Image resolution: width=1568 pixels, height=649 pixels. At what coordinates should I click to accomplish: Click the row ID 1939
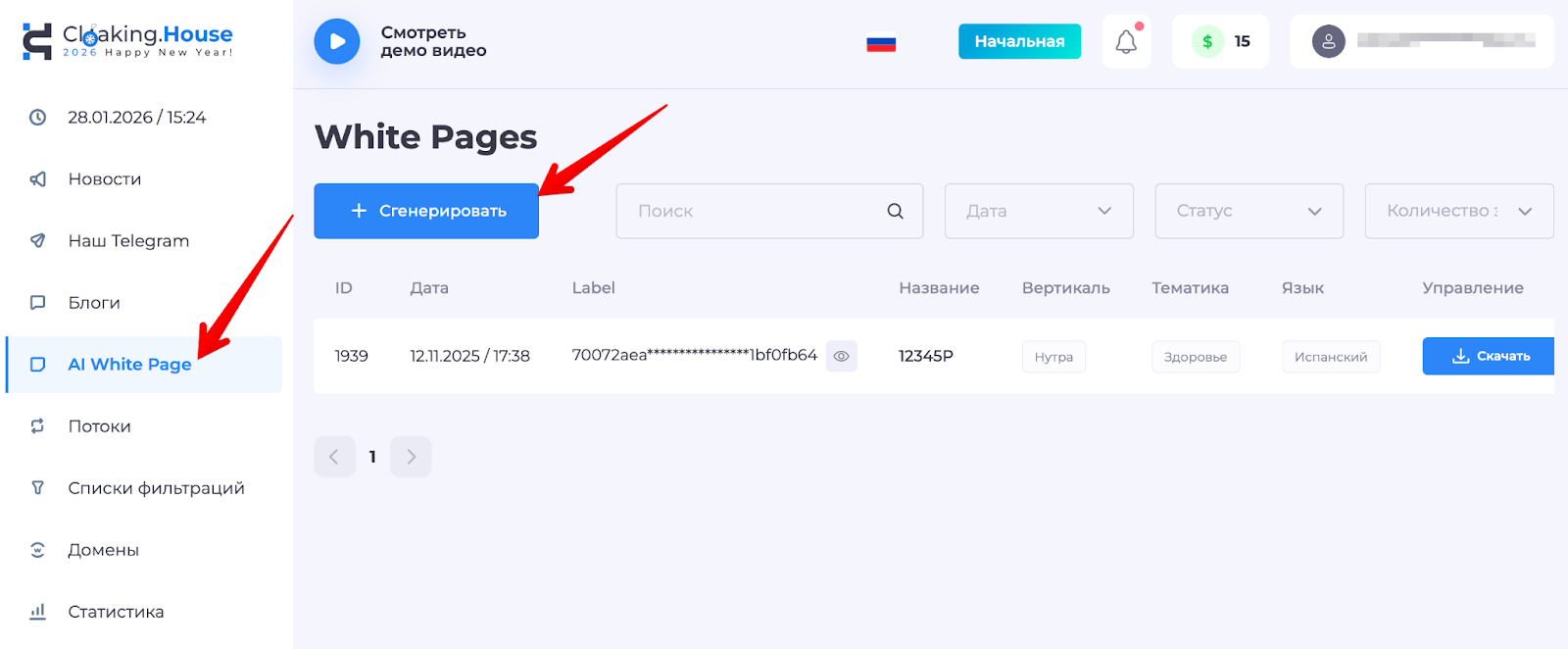pos(352,356)
